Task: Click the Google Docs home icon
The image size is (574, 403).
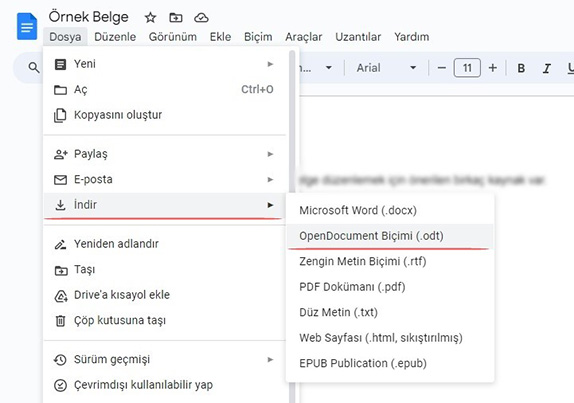Action: (x=27, y=26)
